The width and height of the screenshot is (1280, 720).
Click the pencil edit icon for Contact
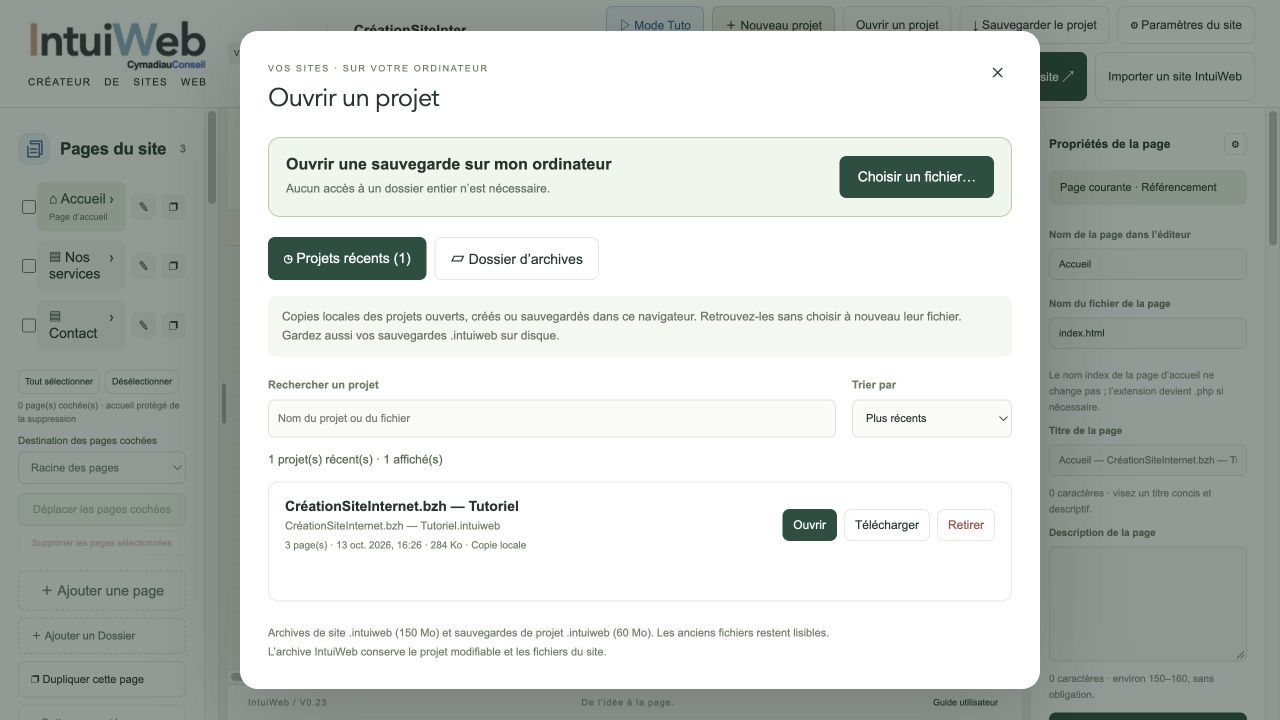click(143, 325)
